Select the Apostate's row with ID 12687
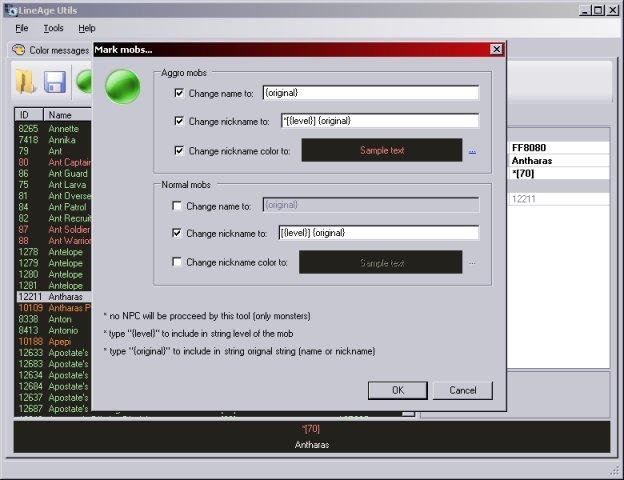624x480 pixels. point(53,409)
